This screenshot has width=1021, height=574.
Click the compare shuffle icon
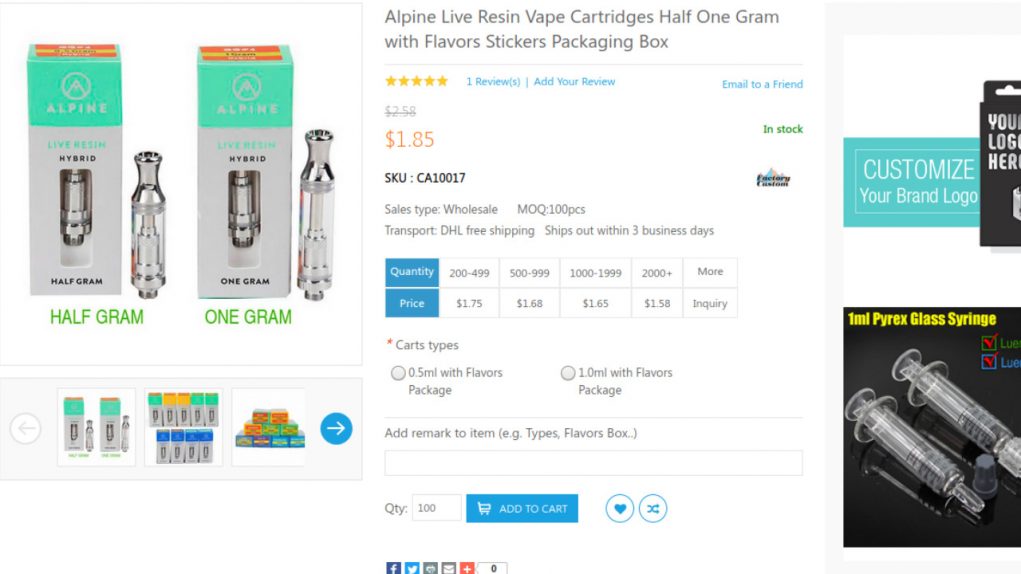[x=653, y=509]
